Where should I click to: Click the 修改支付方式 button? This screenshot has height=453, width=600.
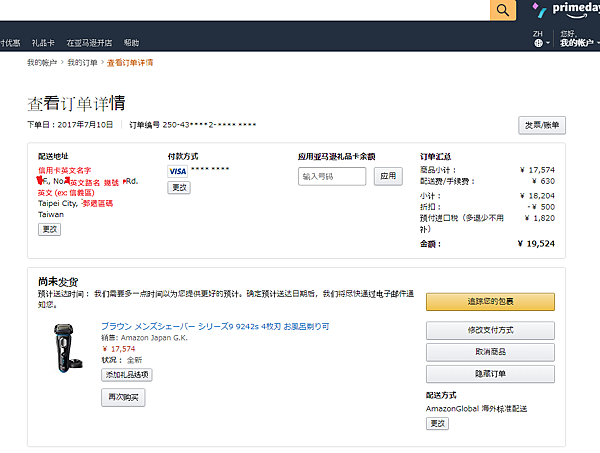coord(490,330)
